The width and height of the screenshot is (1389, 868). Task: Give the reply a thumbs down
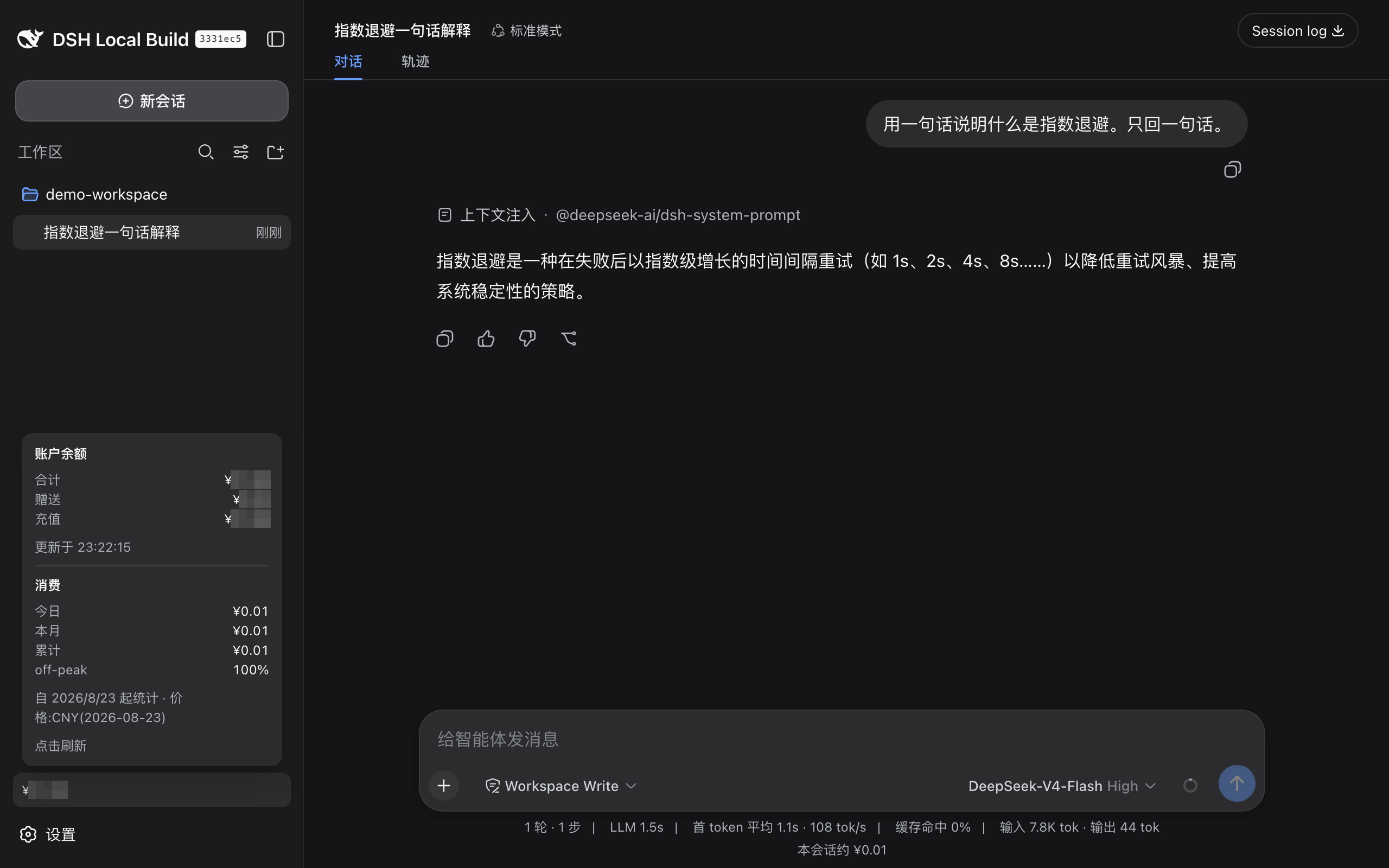tap(527, 339)
